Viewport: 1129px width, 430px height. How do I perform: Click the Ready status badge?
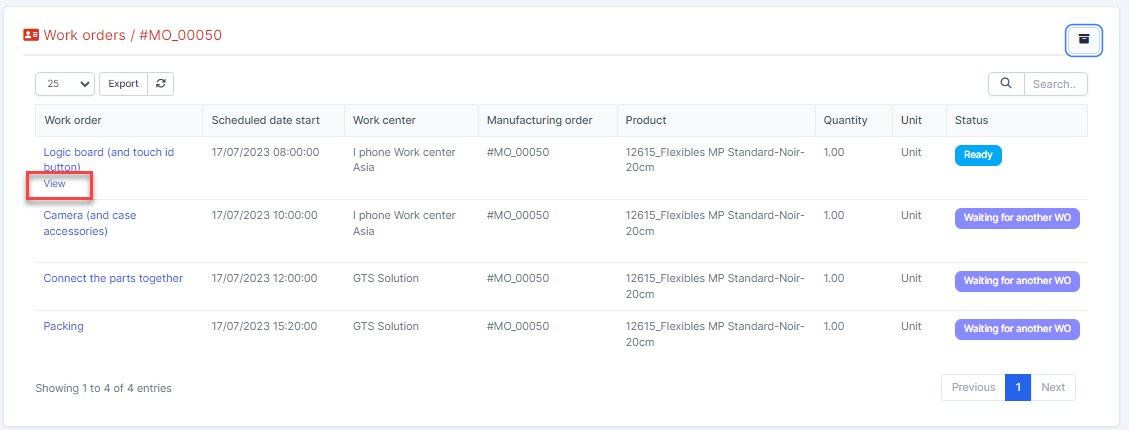coord(977,155)
